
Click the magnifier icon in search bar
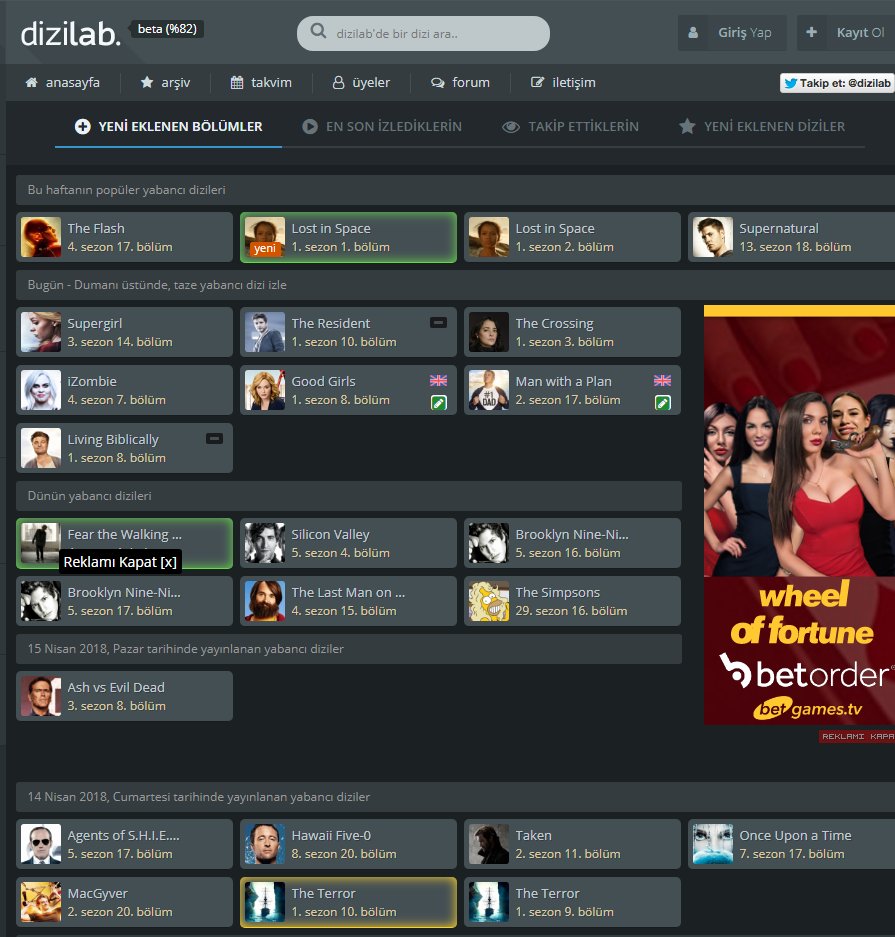pyautogui.click(x=318, y=31)
